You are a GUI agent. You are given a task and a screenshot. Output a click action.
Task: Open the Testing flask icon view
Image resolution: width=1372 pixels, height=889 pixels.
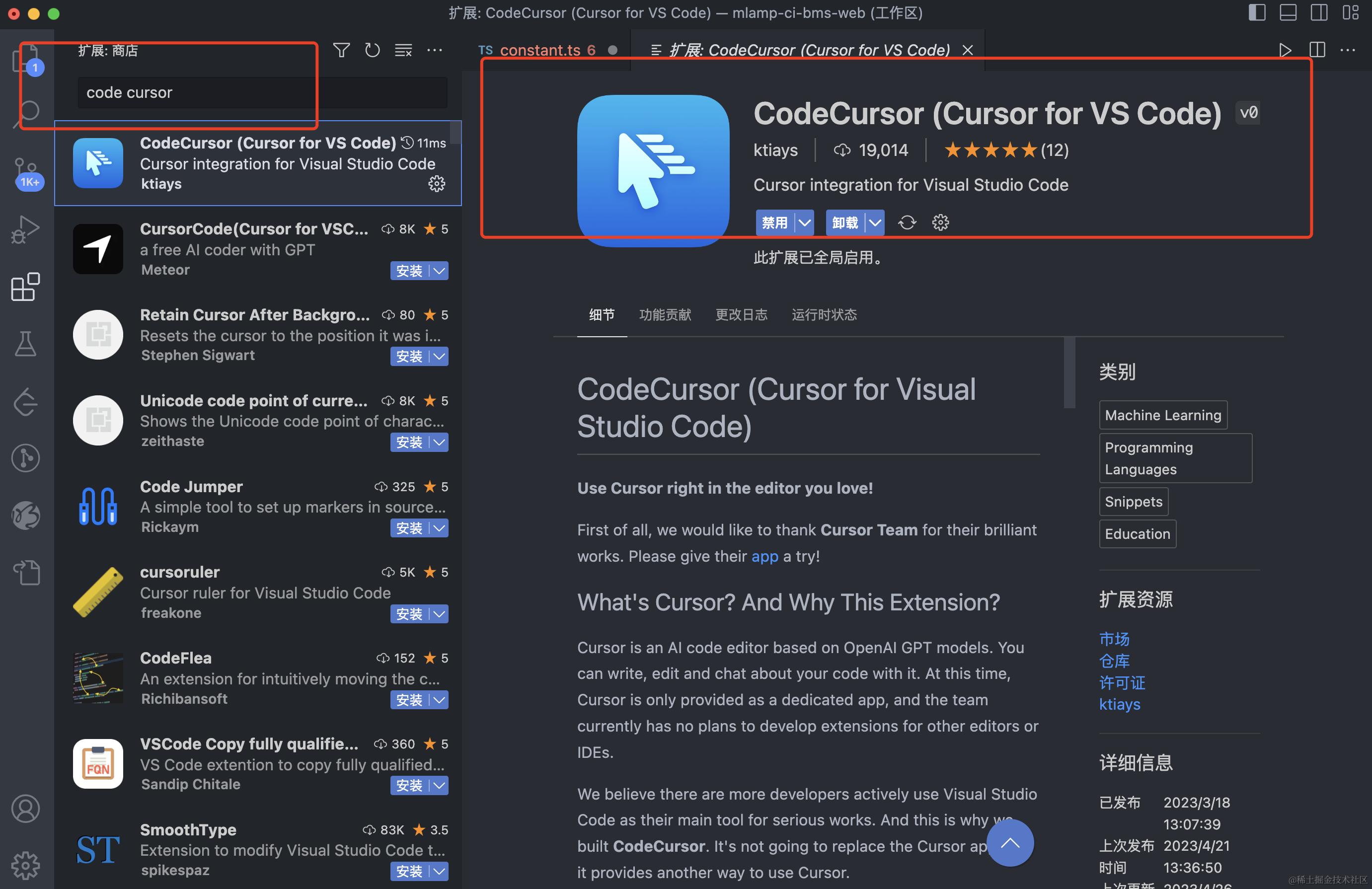tap(25, 344)
